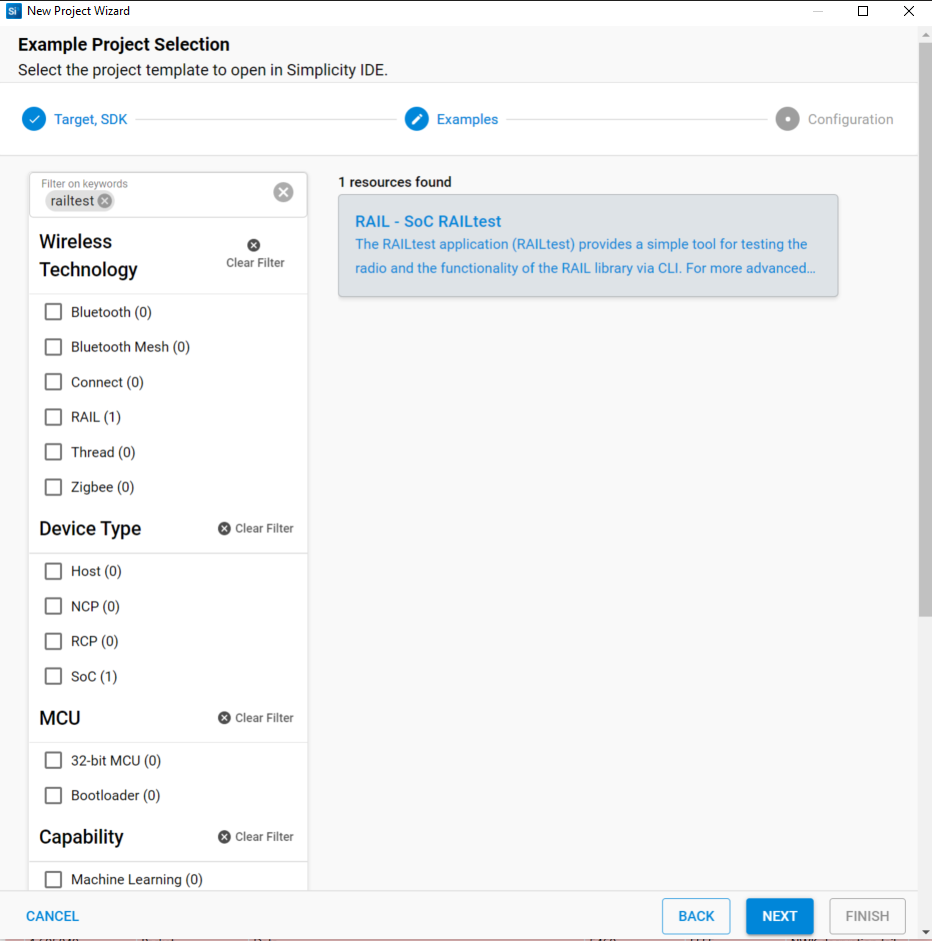
Task: Check the Bluetooth Mesh (0) checkbox
Action: pyautogui.click(x=53, y=347)
